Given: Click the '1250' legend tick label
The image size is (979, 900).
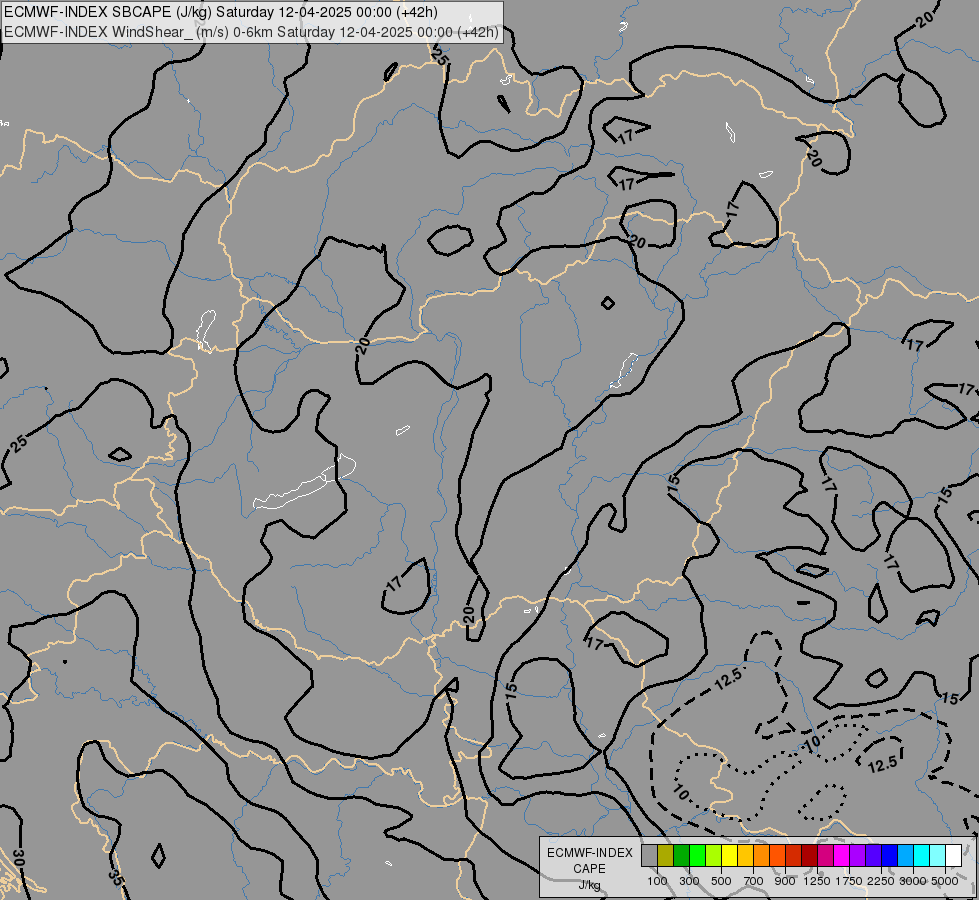Looking at the screenshot, I should [x=817, y=881].
